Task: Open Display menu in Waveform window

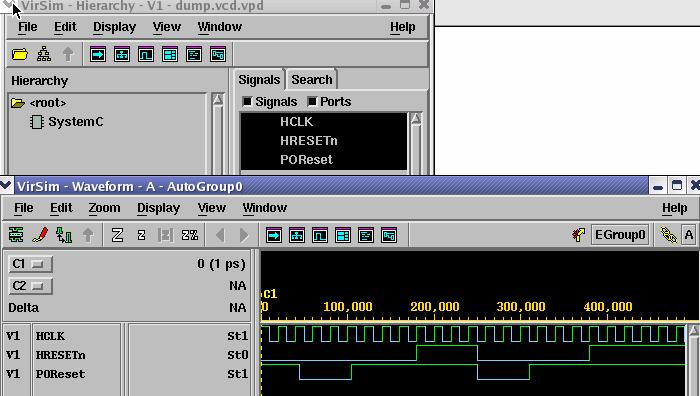Action: point(158,208)
